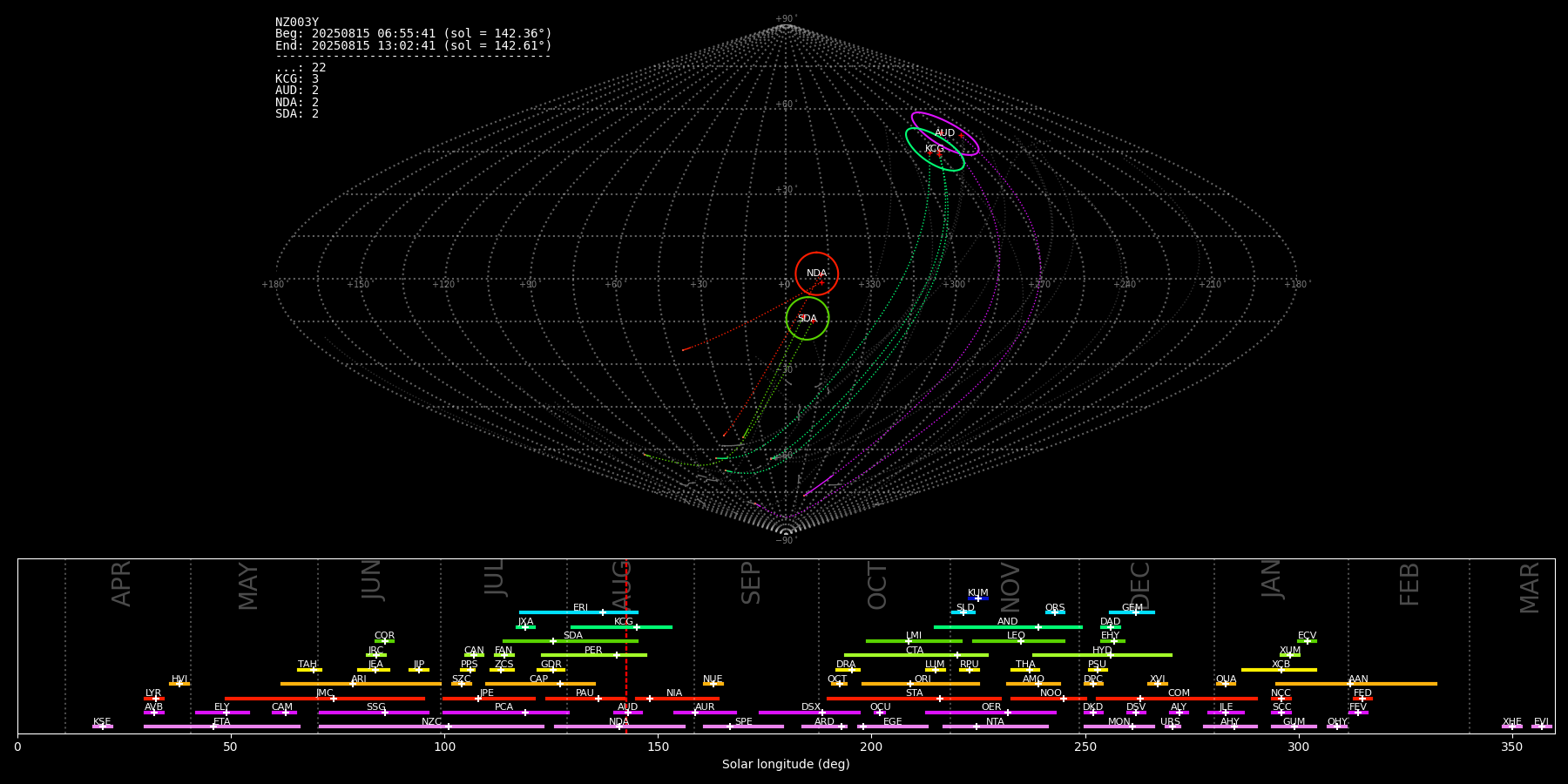Screen dimensions: 1568x784
Task: Click the AAN orange shower bar
Action: click(1356, 684)
